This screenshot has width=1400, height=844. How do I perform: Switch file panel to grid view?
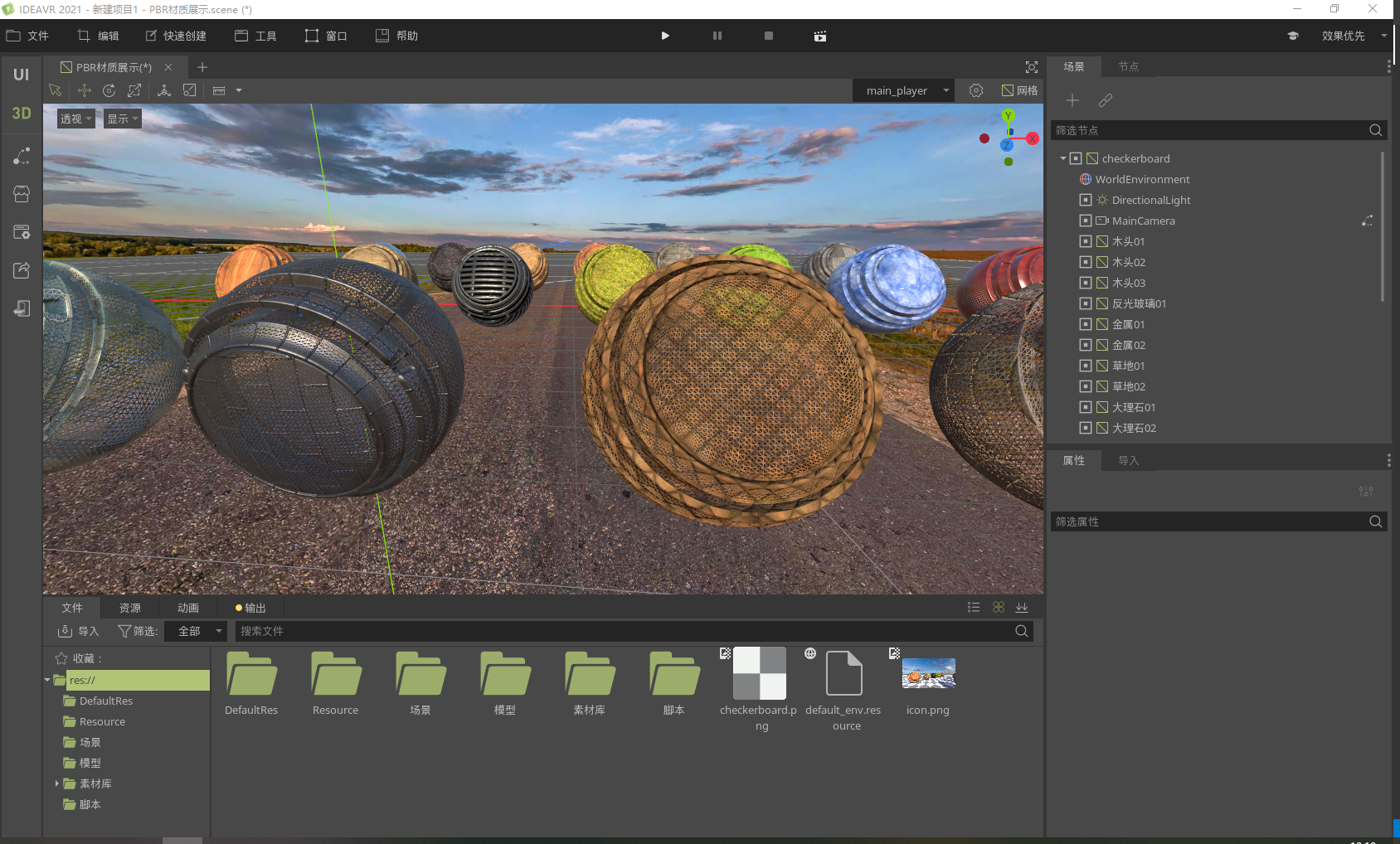[999, 608]
